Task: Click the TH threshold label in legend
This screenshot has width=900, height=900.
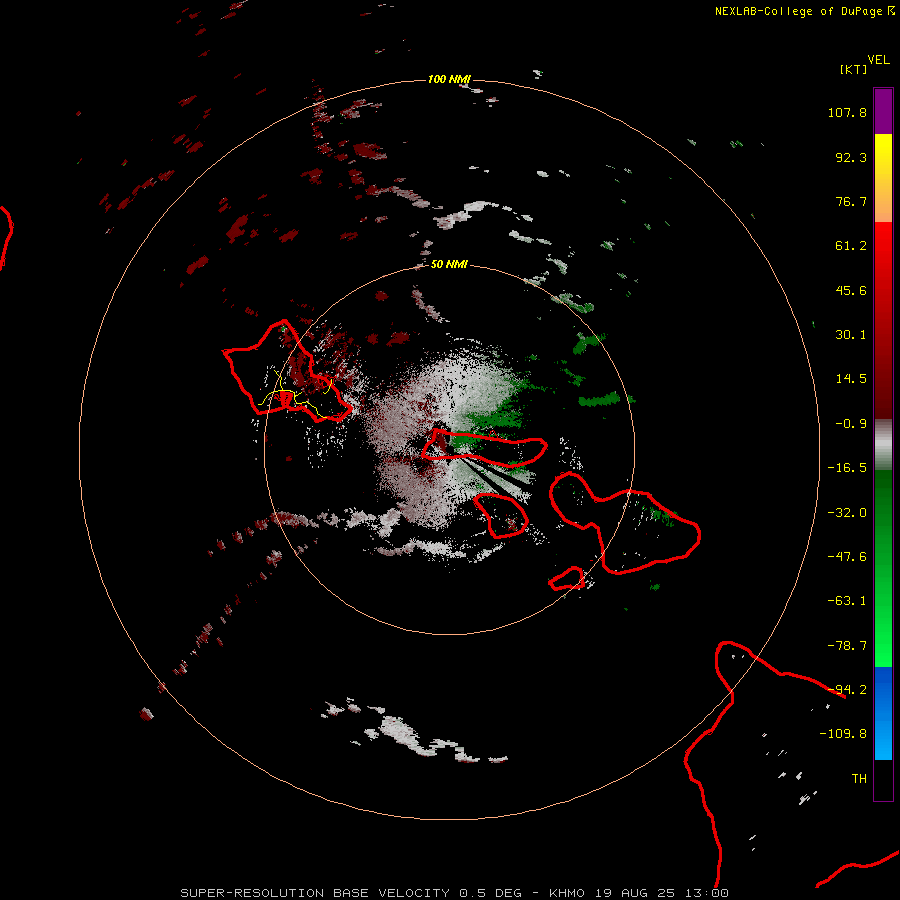Action: point(859,779)
